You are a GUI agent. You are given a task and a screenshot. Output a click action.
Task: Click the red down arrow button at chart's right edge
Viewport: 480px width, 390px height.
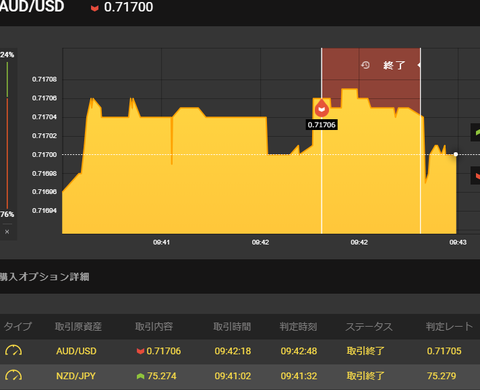[x=475, y=176]
